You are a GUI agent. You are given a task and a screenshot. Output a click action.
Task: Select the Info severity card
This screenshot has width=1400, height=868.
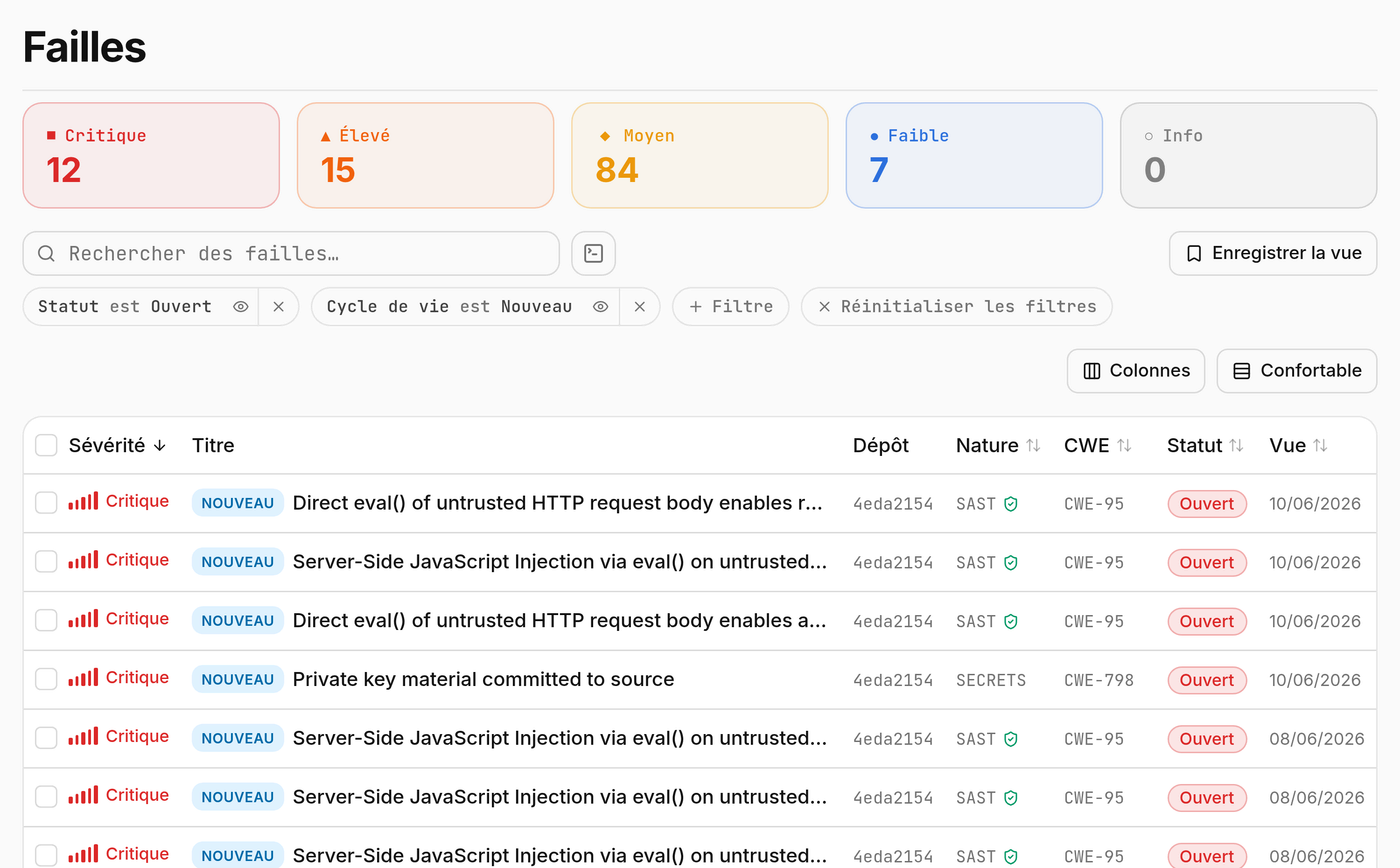coord(1249,155)
